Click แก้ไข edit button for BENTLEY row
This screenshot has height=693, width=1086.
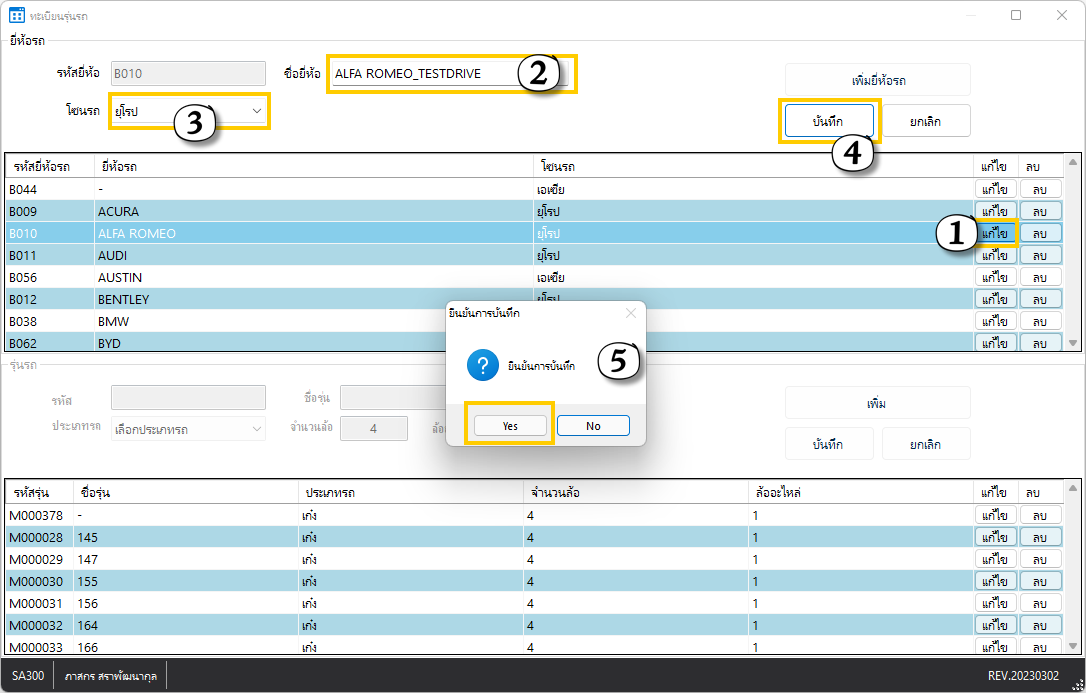point(995,299)
